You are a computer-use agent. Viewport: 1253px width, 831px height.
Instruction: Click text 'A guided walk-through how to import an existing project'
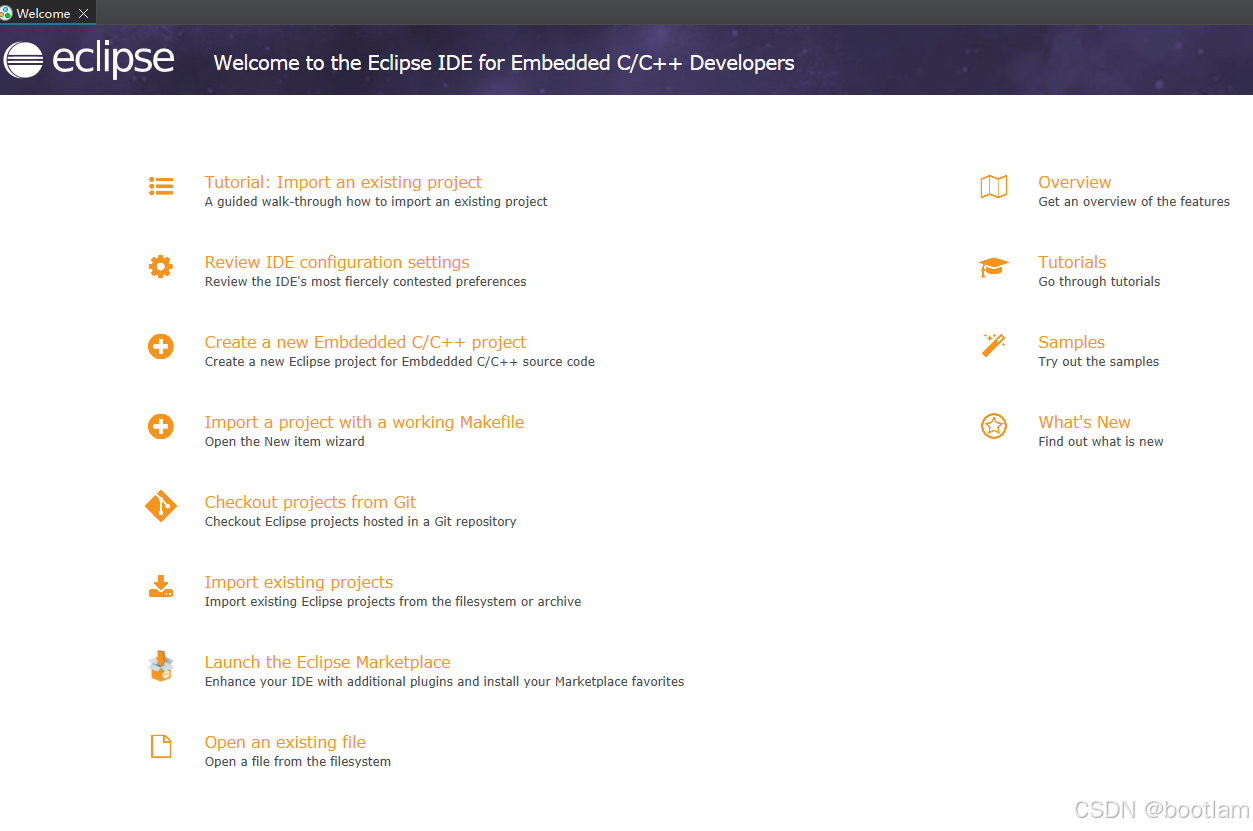pyautogui.click(x=376, y=201)
